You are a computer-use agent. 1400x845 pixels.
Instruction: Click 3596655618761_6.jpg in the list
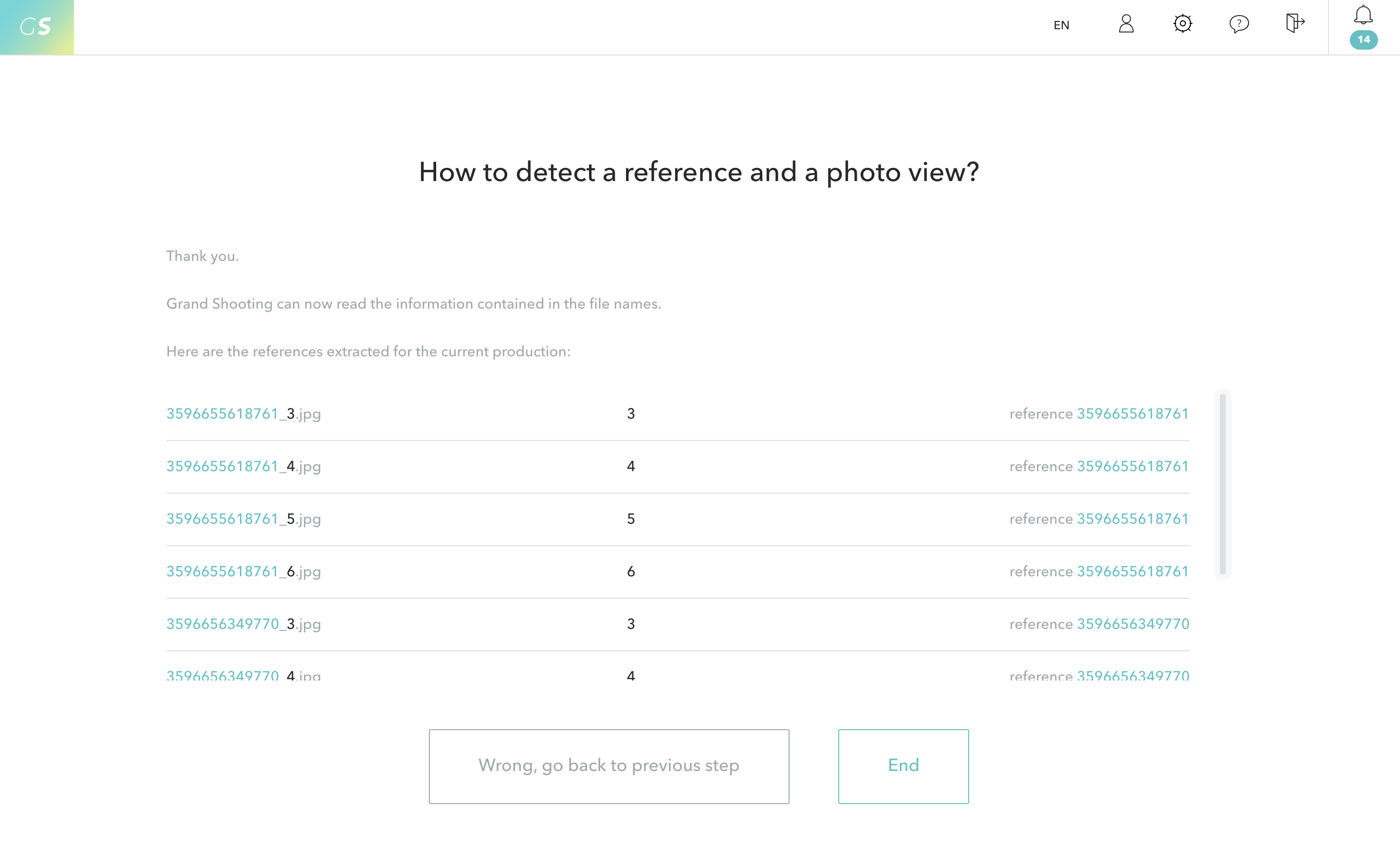[243, 571]
